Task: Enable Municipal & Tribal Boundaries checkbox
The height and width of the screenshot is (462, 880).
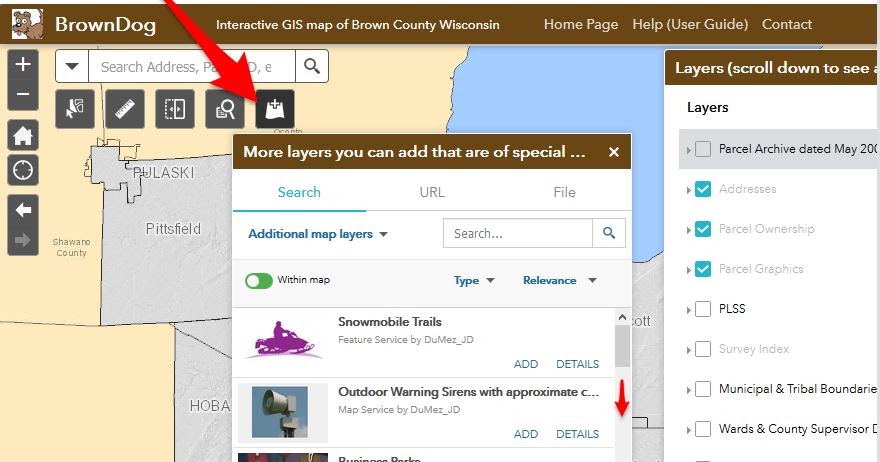Action: [x=703, y=388]
